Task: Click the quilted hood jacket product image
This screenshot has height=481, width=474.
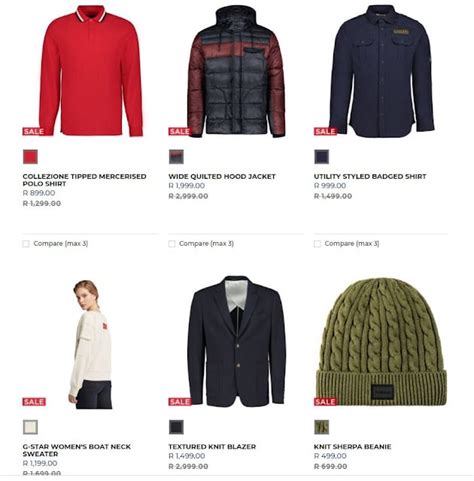Action: [236, 71]
